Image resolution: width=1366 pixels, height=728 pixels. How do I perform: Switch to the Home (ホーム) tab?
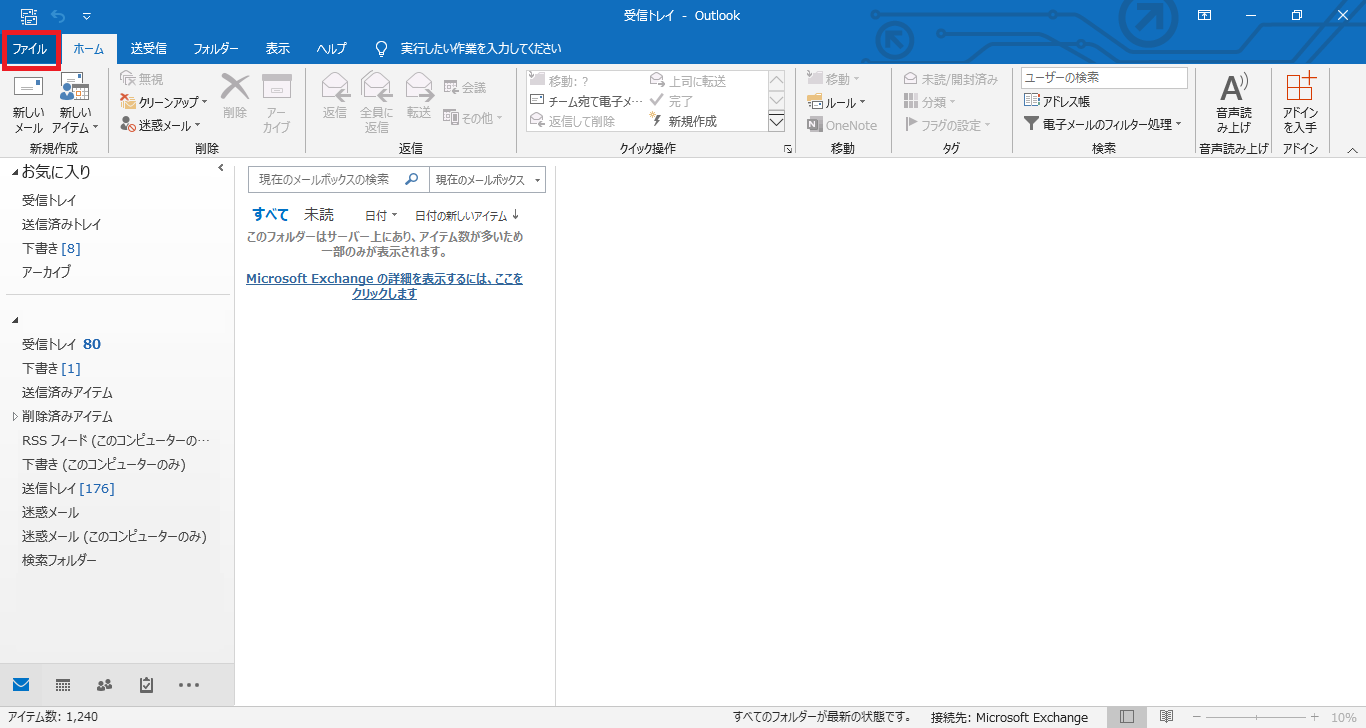click(89, 49)
